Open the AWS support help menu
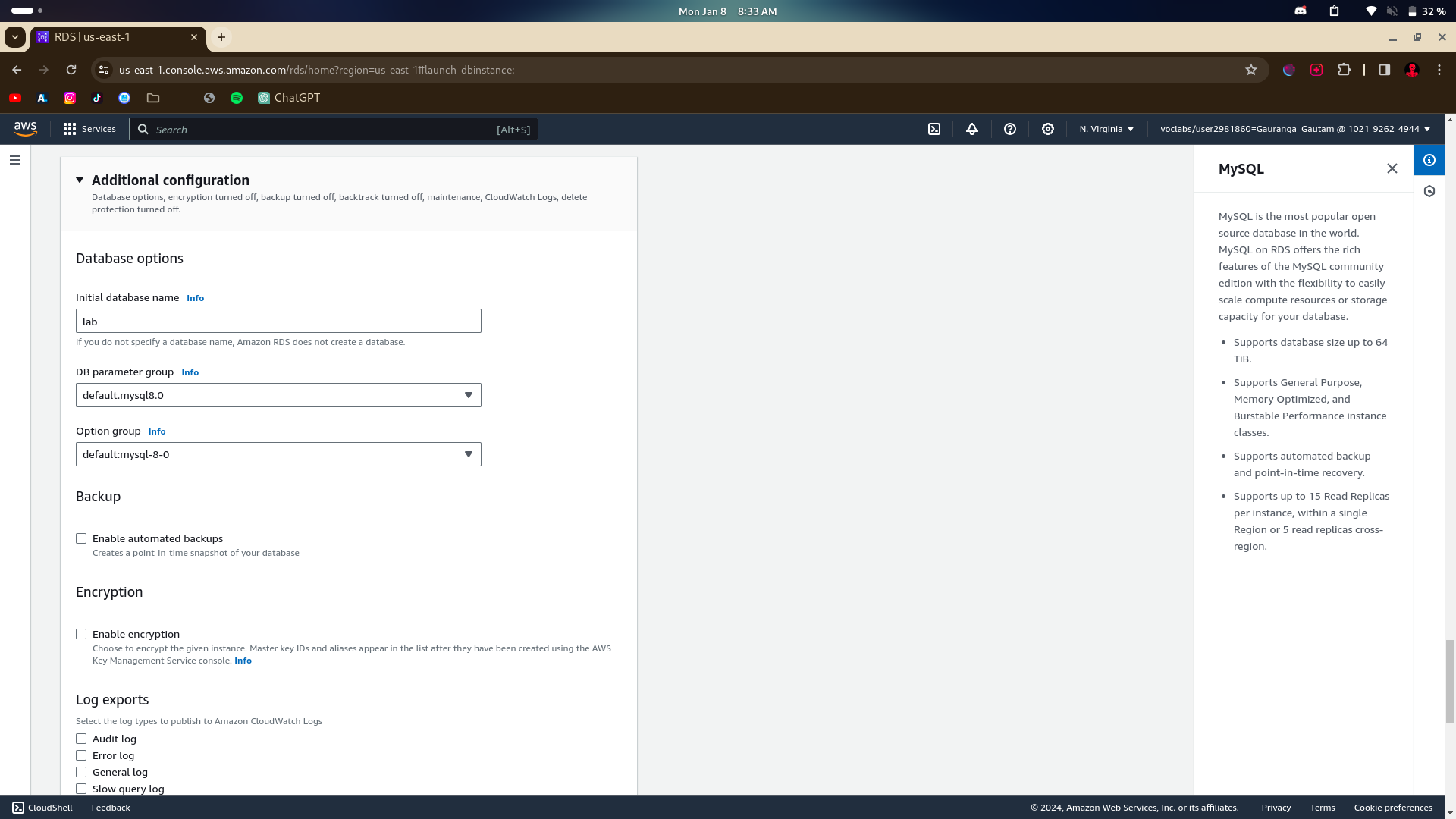1456x819 pixels. point(1010,129)
